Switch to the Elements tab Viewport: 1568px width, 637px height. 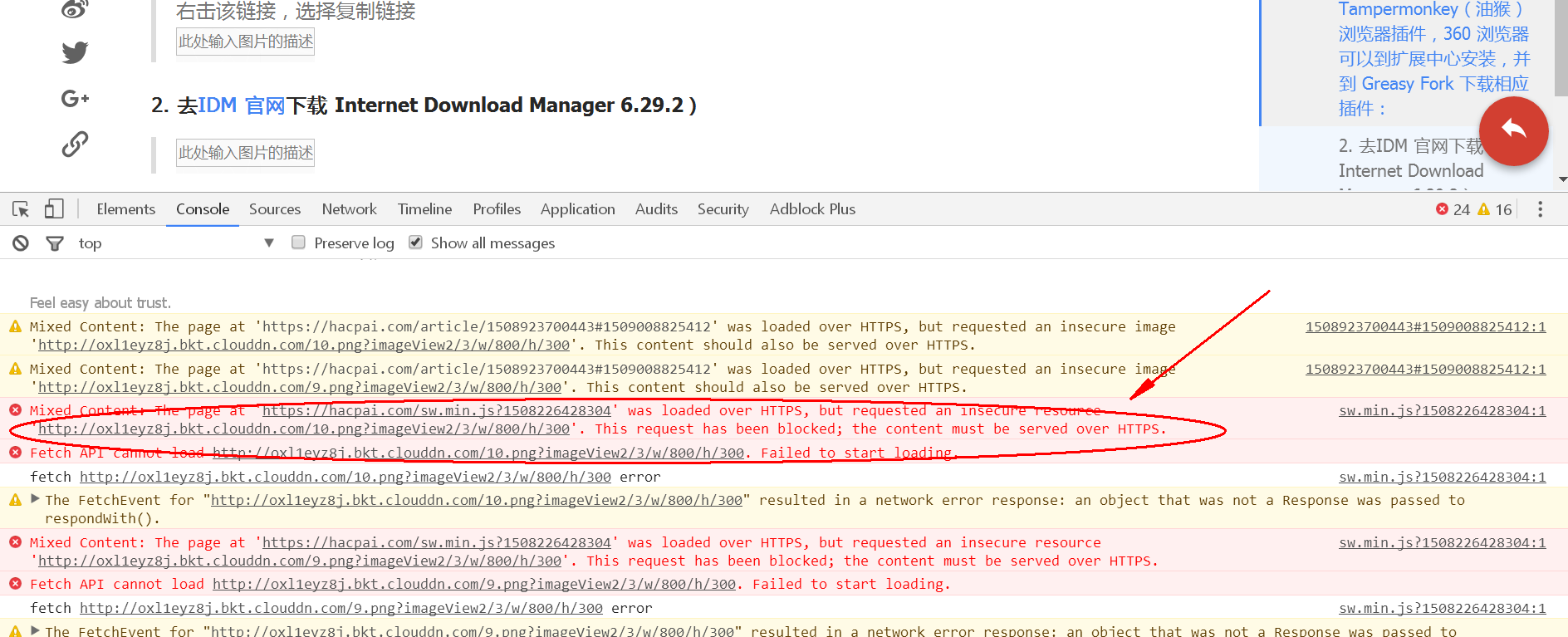pos(126,209)
